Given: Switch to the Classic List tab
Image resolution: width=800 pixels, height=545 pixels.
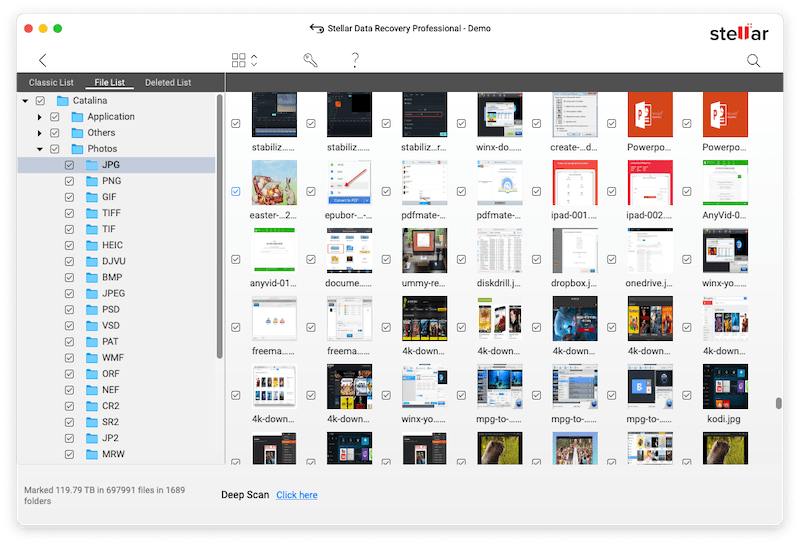Looking at the screenshot, I should (x=51, y=82).
